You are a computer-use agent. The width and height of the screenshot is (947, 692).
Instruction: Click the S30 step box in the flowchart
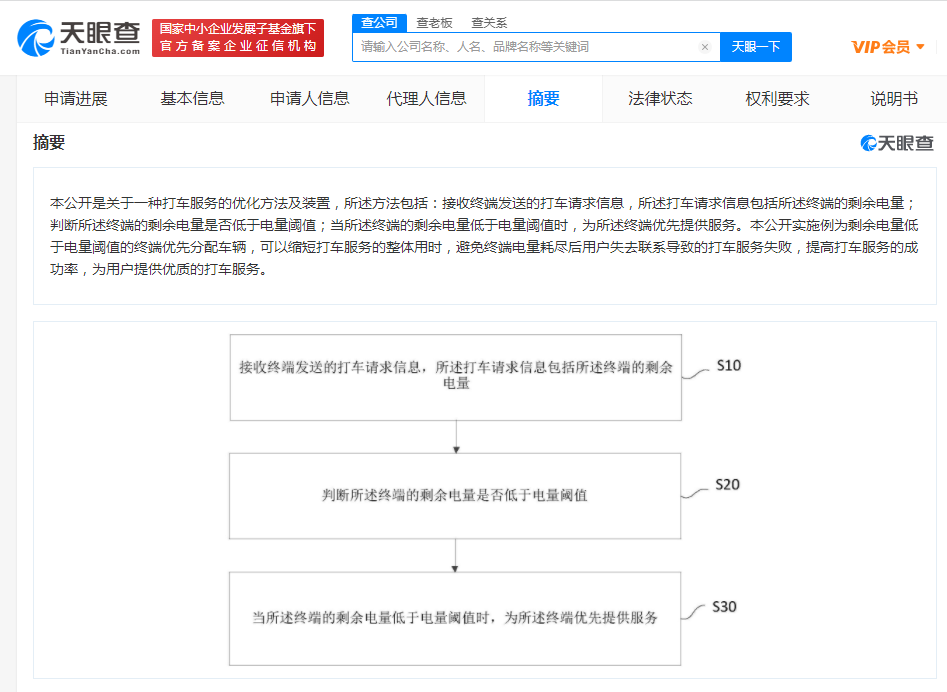coord(455,618)
